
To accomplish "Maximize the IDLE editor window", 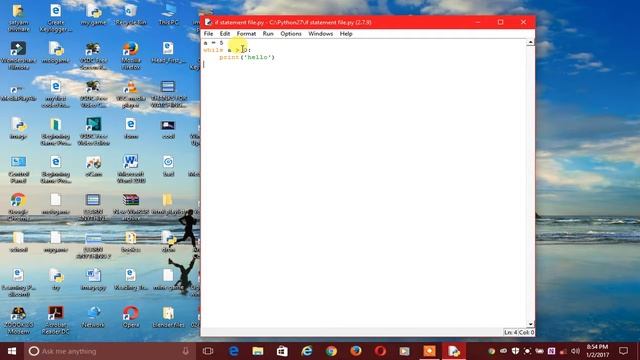I will click(x=500, y=22).
